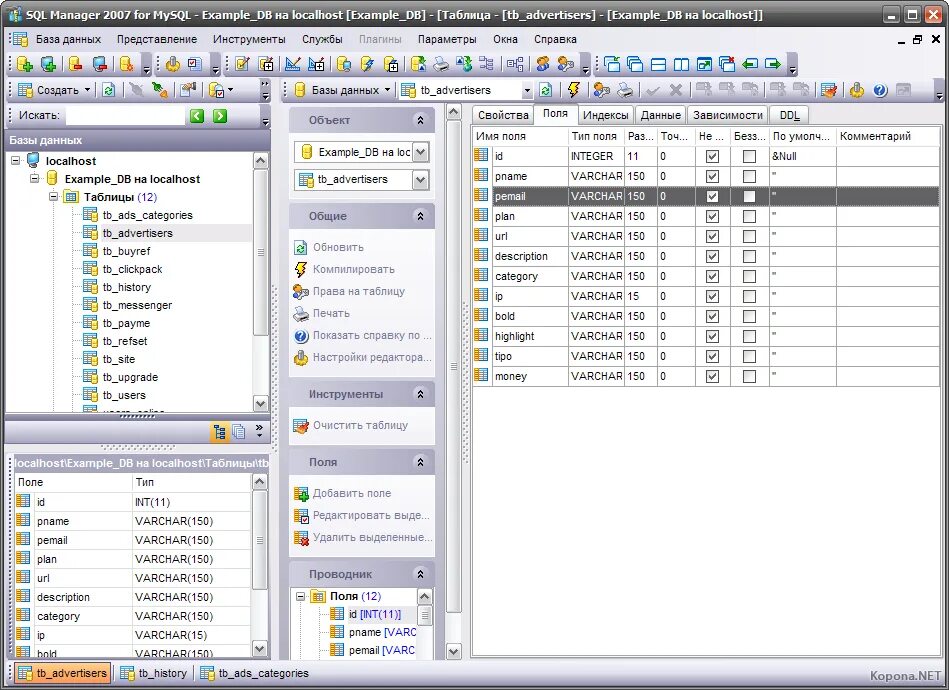
Task: Toggle Not Null checkbox for id field
Action: [x=712, y=156]
